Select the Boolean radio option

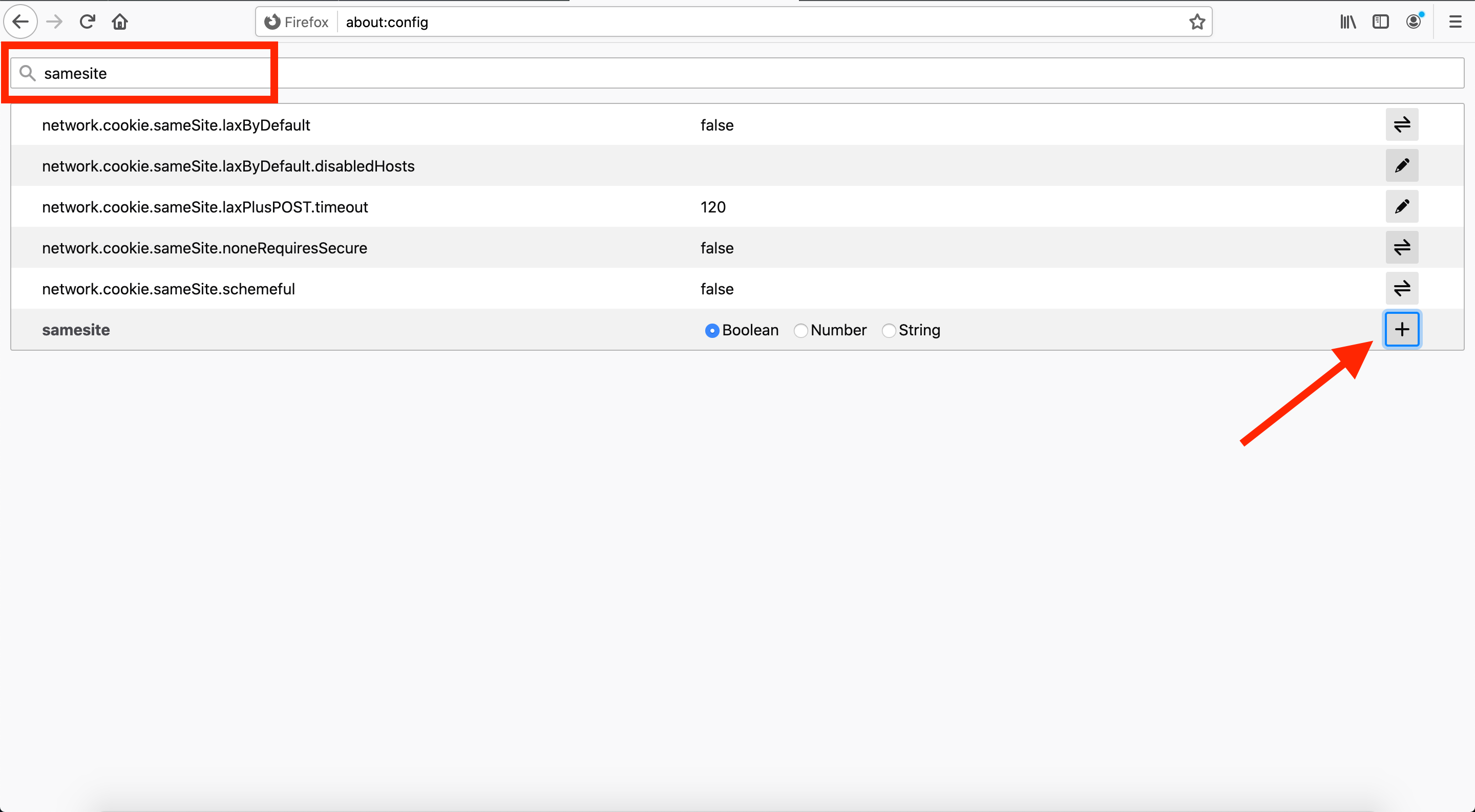coord(712,331)
